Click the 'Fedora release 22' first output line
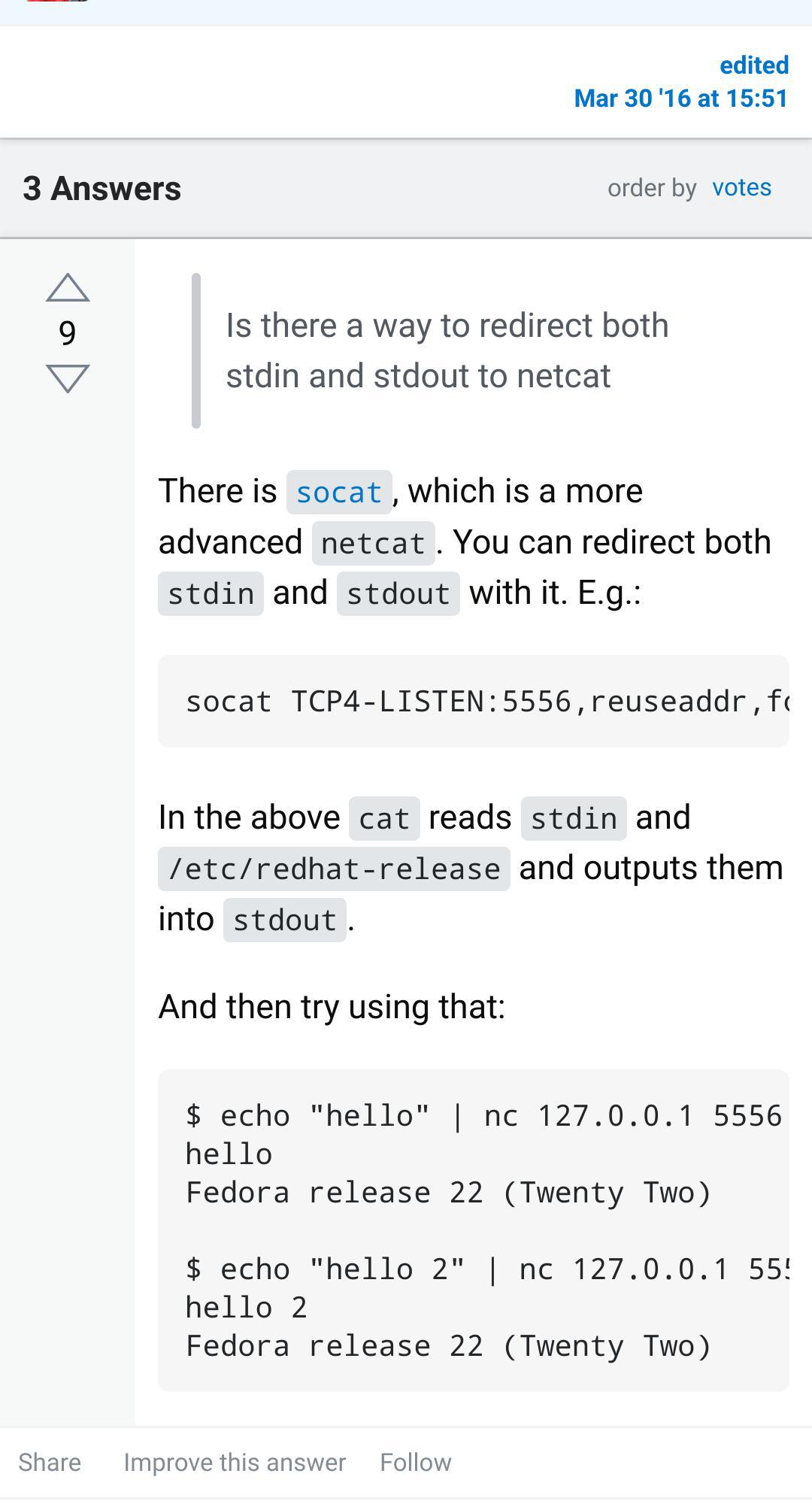Screen dimensions: 812x1507 [448, 1193]
